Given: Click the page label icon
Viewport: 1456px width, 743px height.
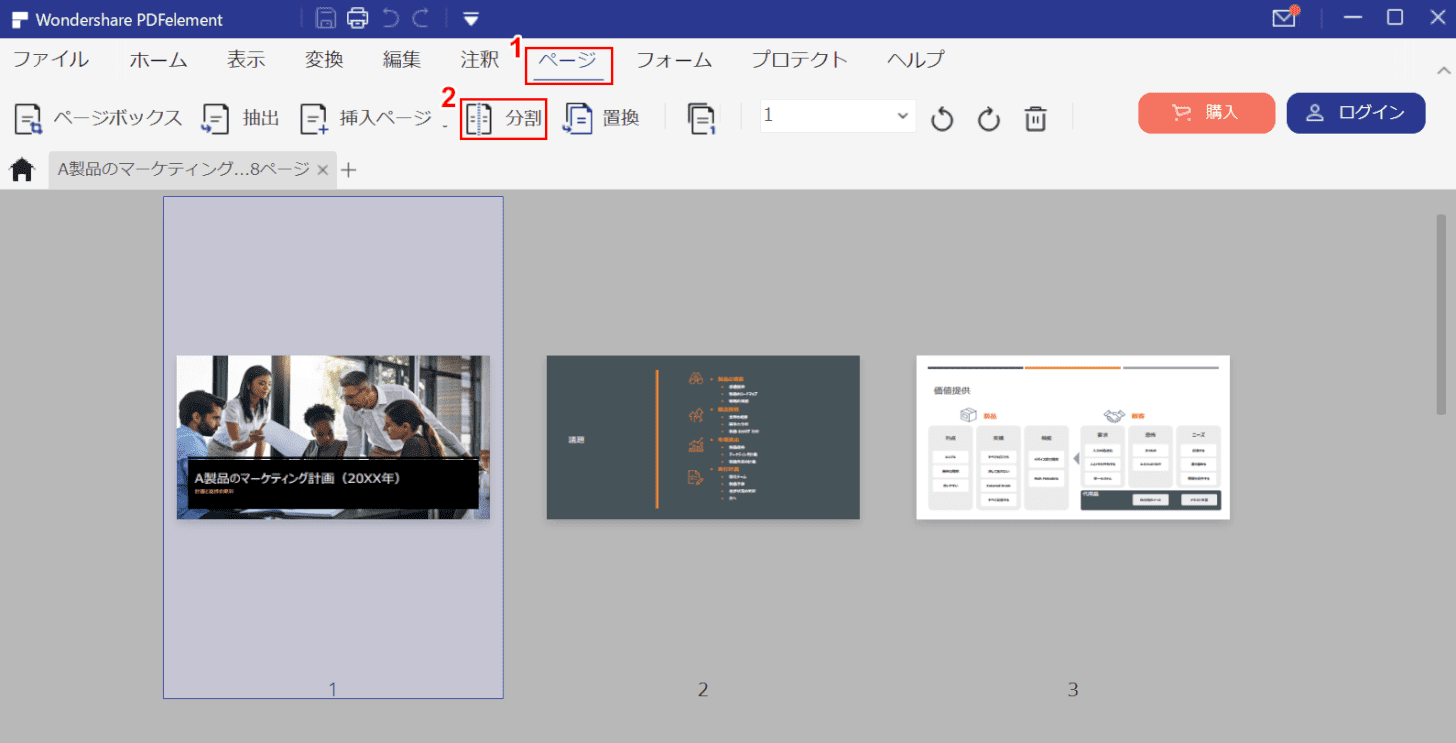Looking at the screenshot, I should click(702, 118).
